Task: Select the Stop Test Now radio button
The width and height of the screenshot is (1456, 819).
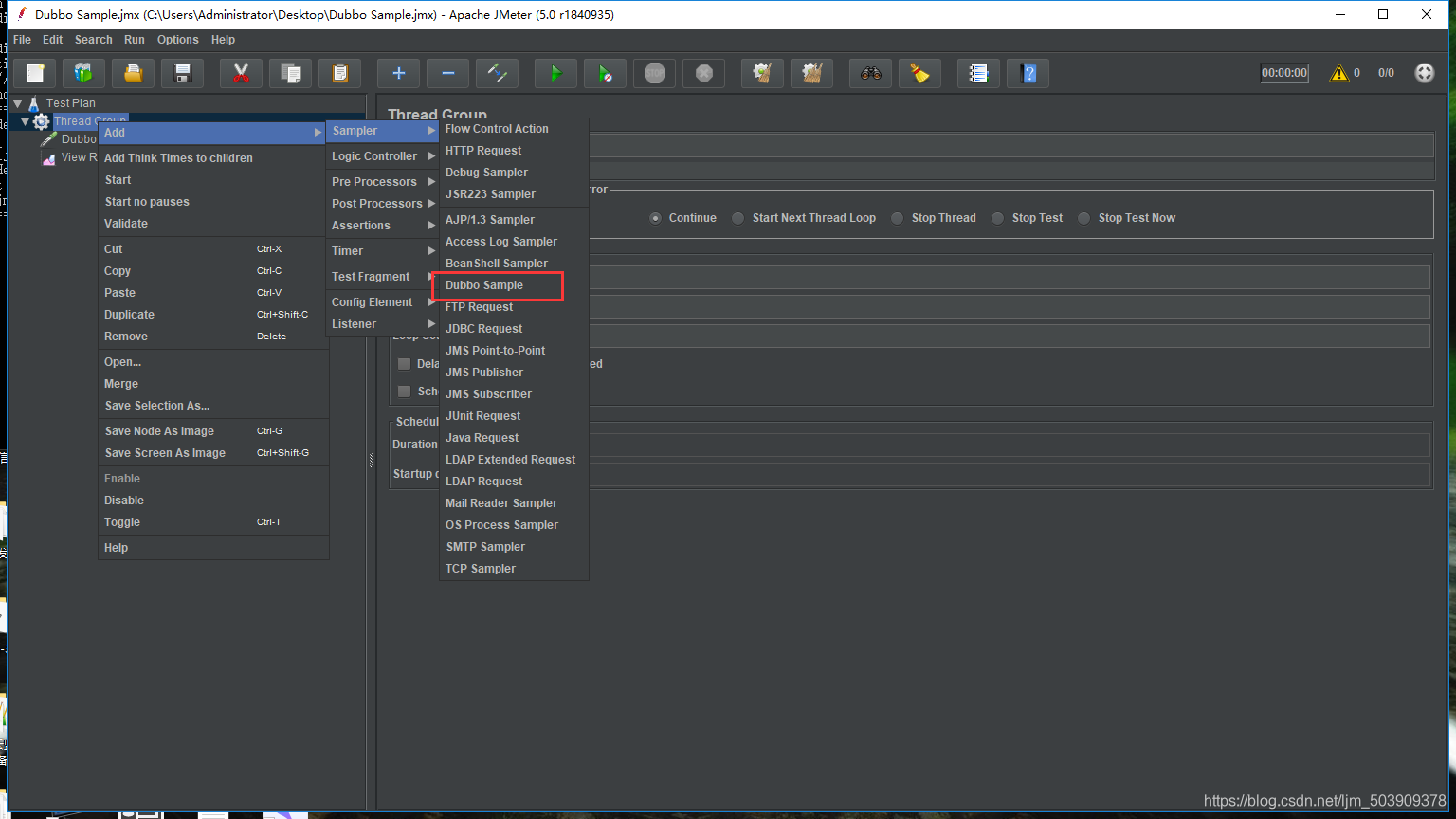Action: (1084, 218)
